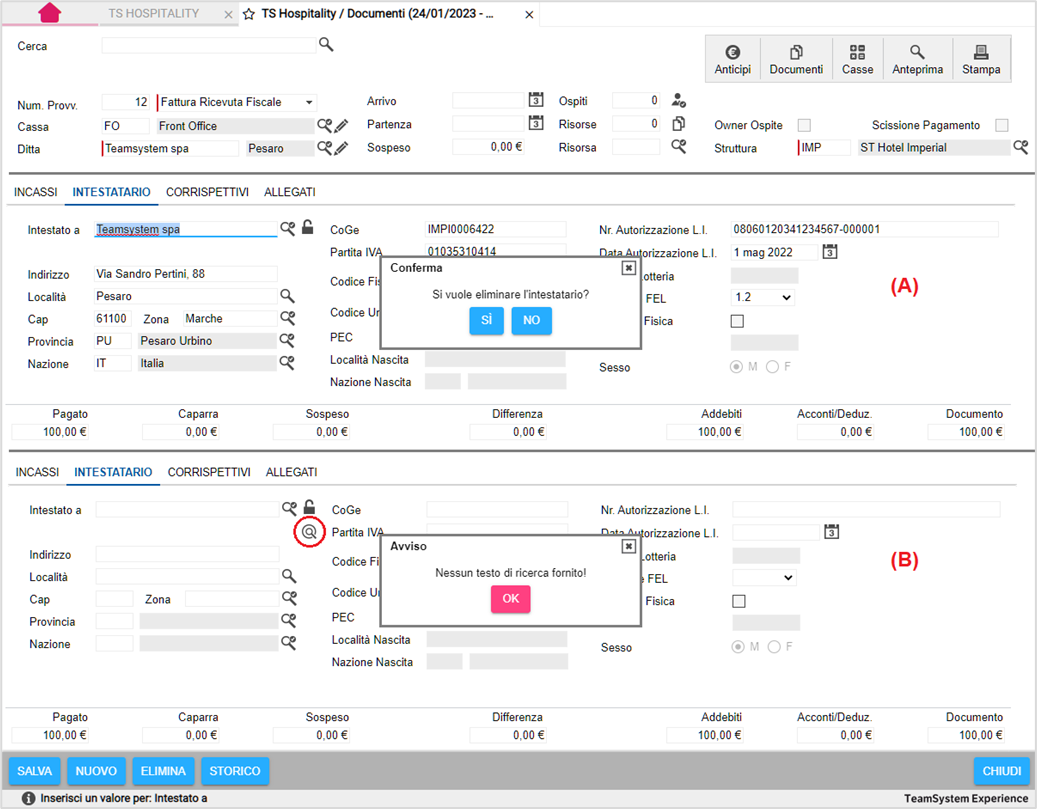This screenshot has width=1037, height=809.
Task: Click the CHIUDI button
Action: [x=1001, y=771]
